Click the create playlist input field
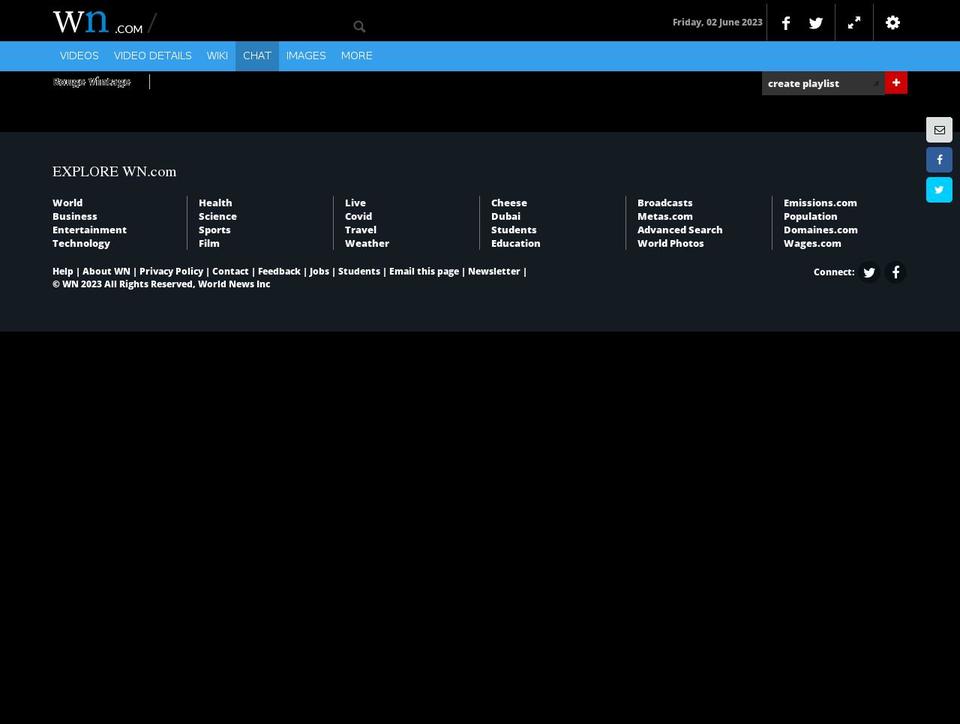This screenshot has height=724, width=960. pos(823,83)
